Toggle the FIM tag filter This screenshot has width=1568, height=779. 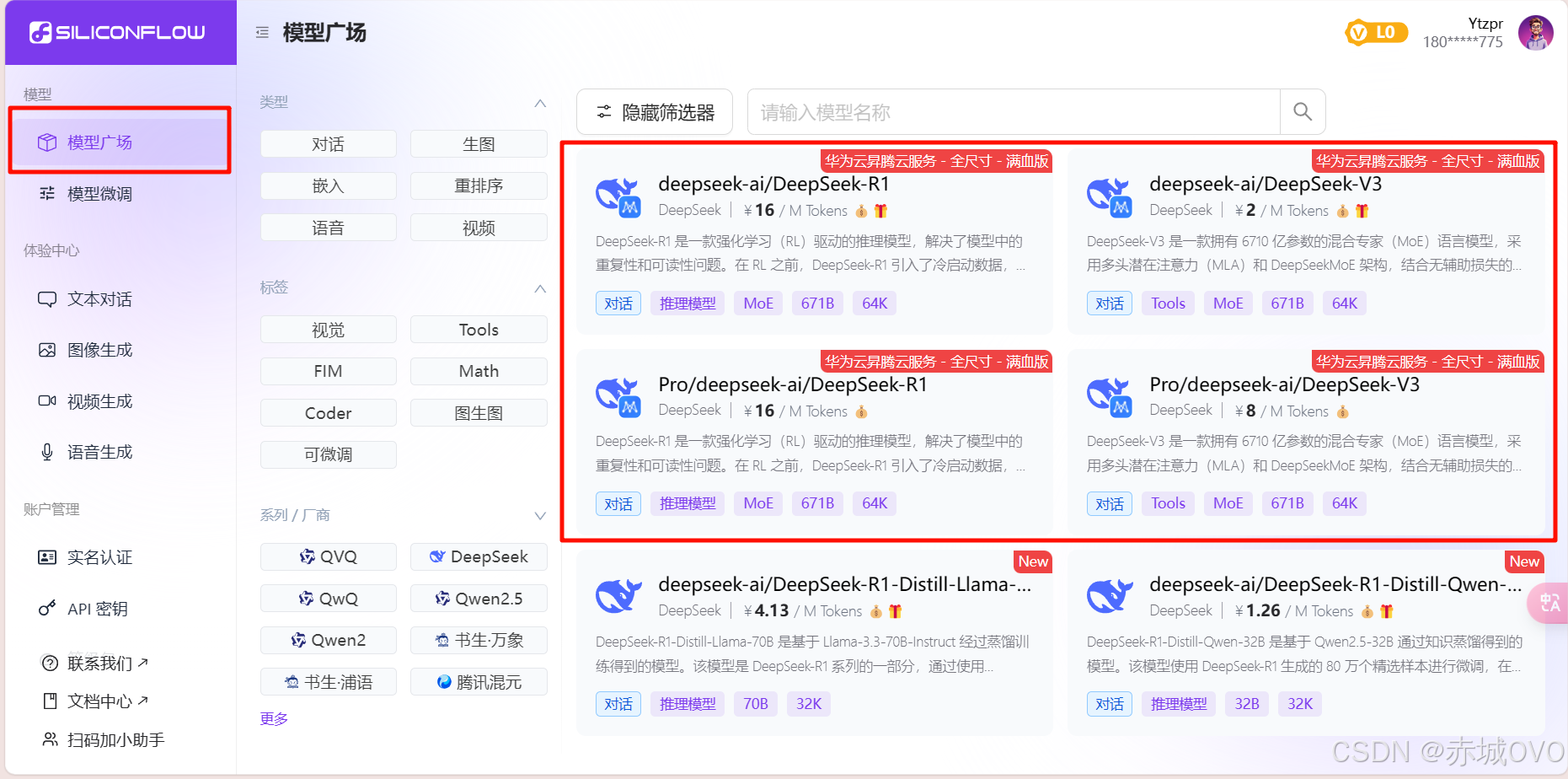(328, 371)
